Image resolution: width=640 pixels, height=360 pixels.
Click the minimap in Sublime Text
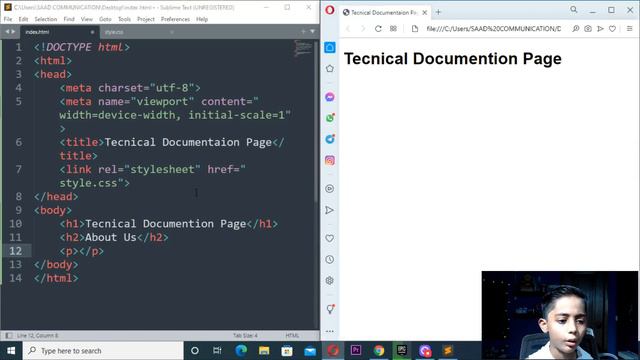coord(303,49)
